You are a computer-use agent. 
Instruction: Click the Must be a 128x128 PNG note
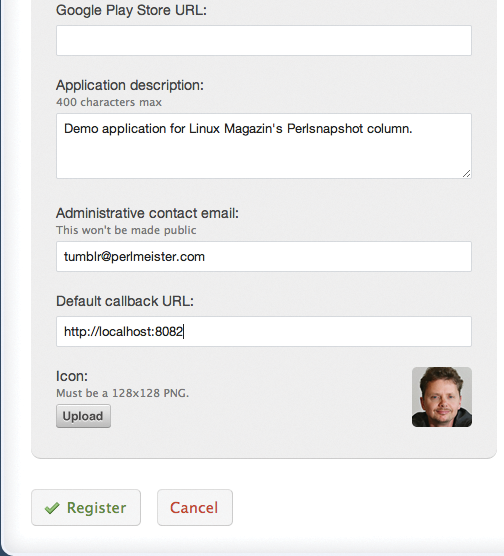tap(123, 393)
